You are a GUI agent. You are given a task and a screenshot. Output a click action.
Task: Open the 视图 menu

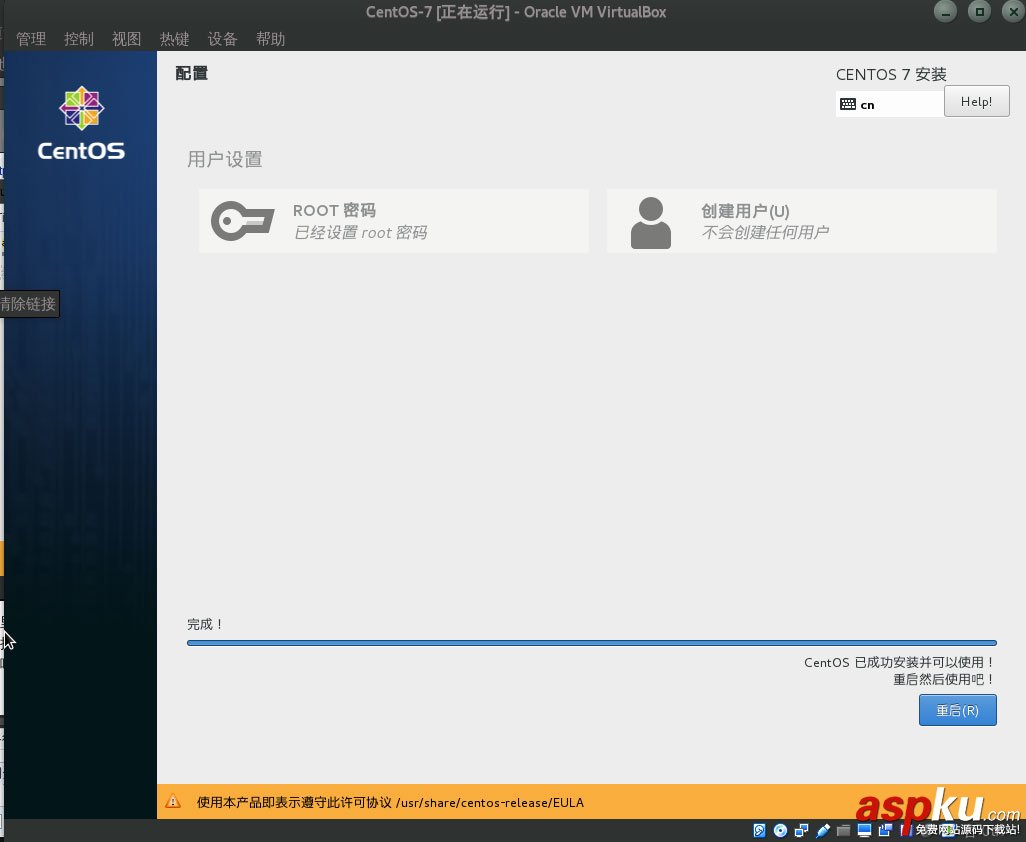pyautogui.click(x=126, y=38)
